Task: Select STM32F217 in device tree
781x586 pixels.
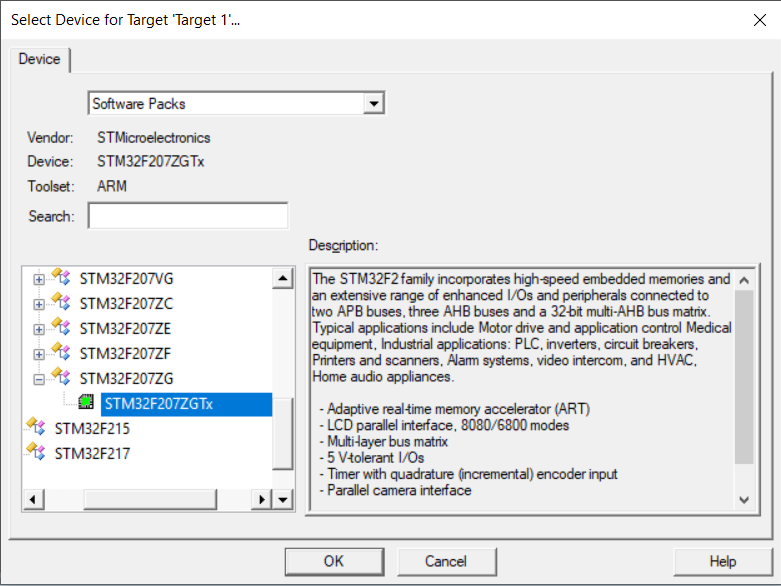Action: (x=92, y=454)
